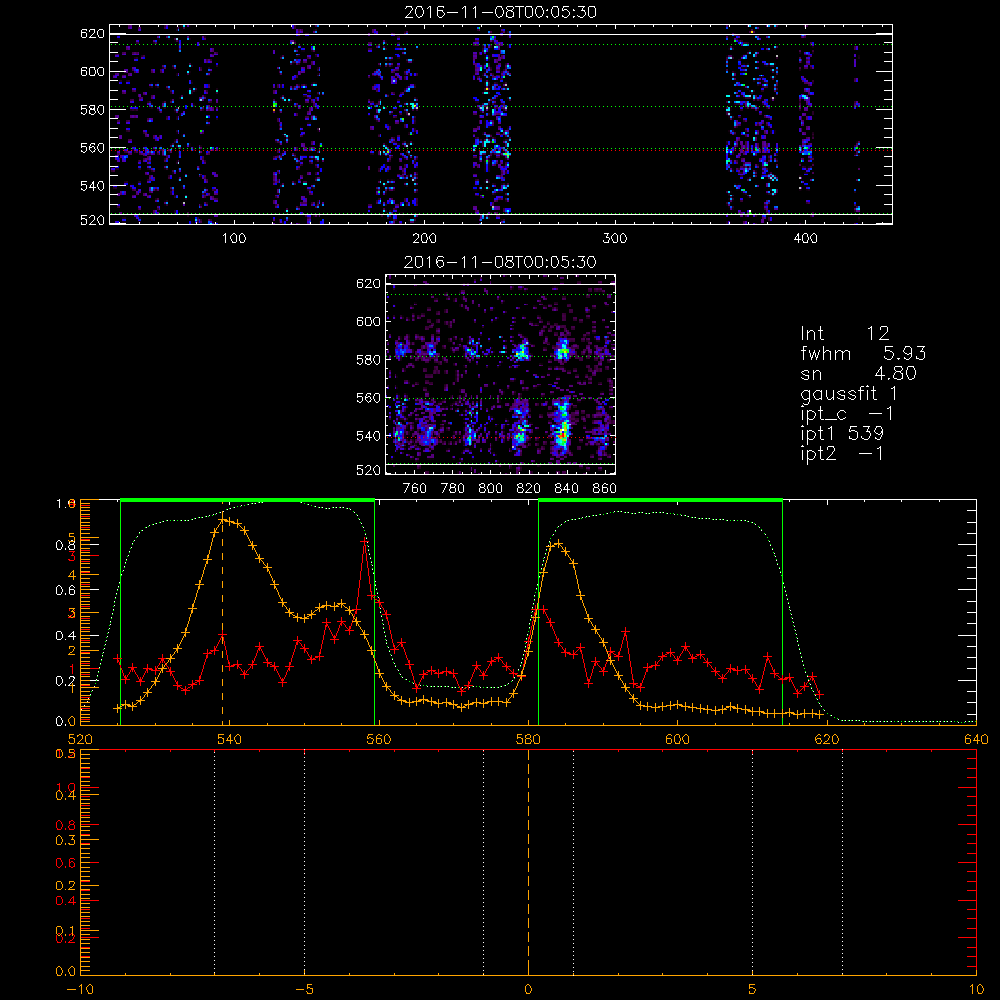Click the dashed orange center line in the bottom plot
This screenshot has width=1000, height=1000.
click(528, 863)
